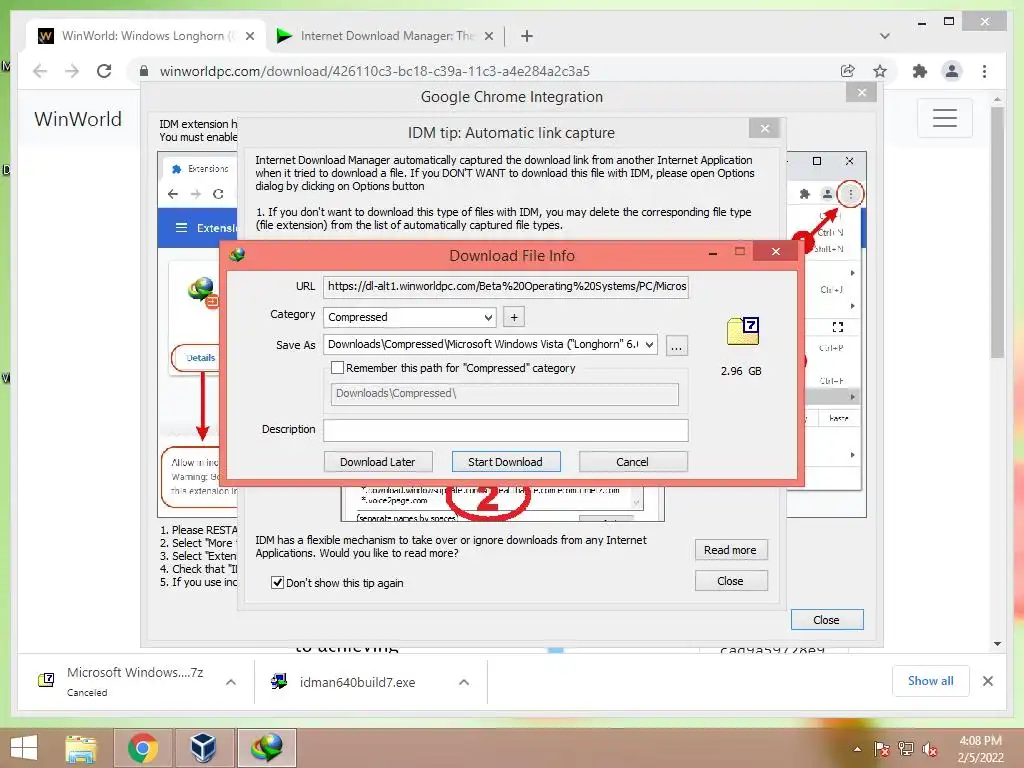Close the Internet Download Manager tab

[x=488, y=37]
